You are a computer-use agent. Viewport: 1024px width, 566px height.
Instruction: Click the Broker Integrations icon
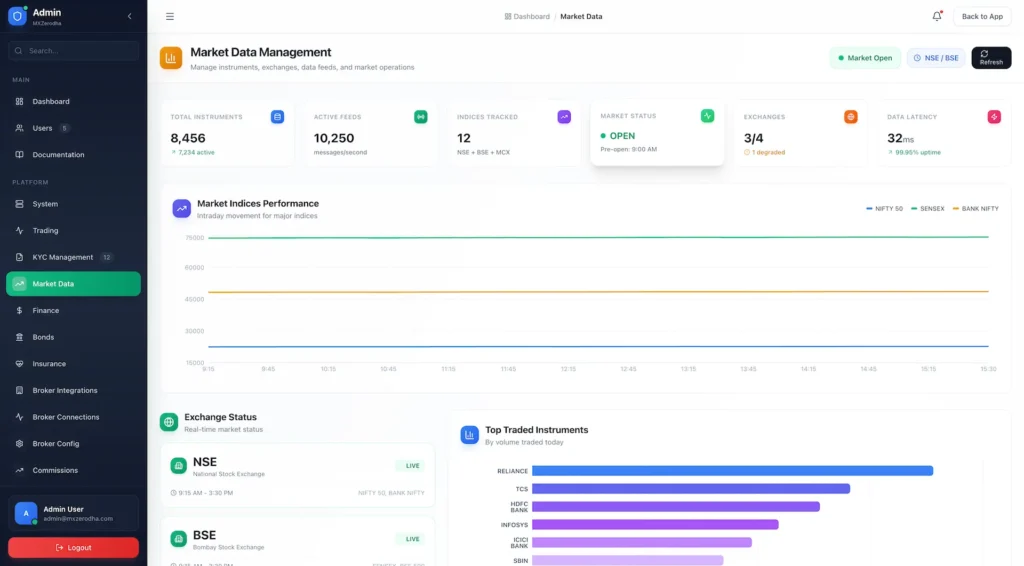pyautogui.click(x=19, y=390)
